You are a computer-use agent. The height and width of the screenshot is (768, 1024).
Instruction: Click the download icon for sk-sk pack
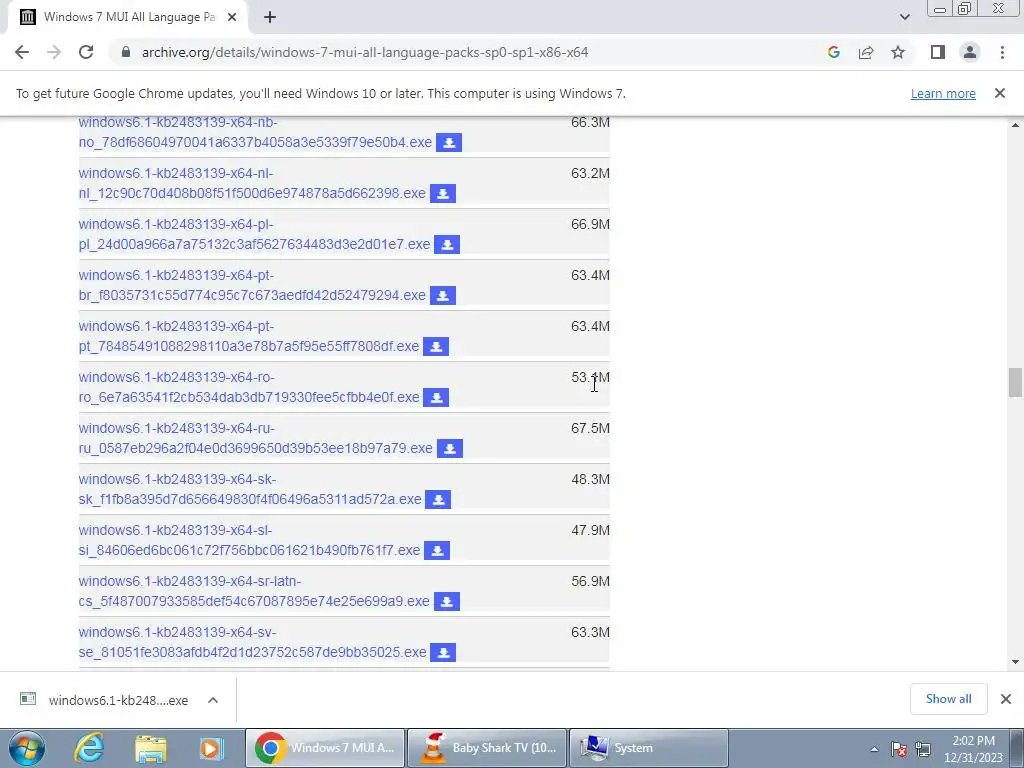[x=438, y=499]
